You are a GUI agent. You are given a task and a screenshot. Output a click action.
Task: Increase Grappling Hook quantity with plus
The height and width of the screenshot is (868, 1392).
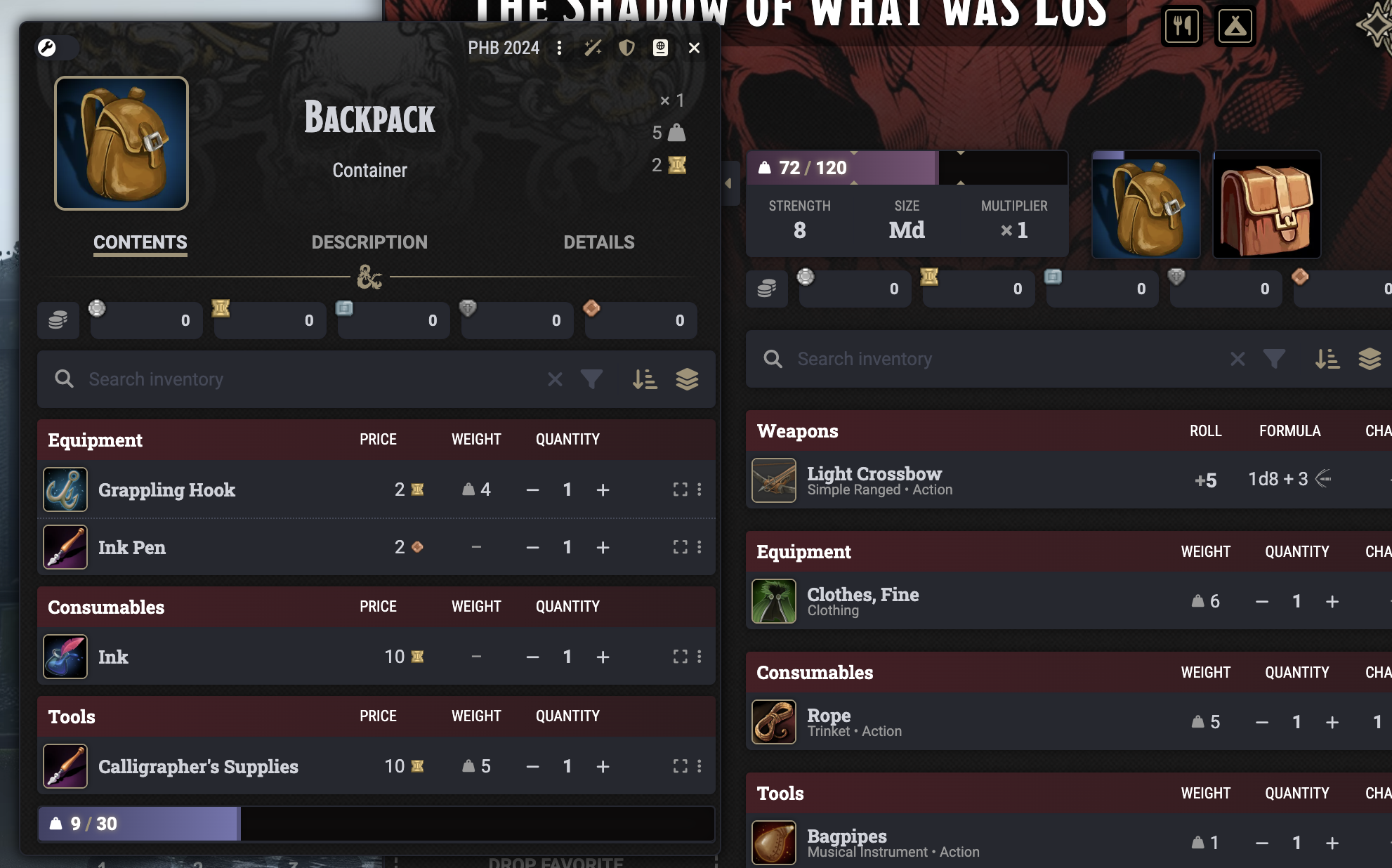tap(603, 489)
